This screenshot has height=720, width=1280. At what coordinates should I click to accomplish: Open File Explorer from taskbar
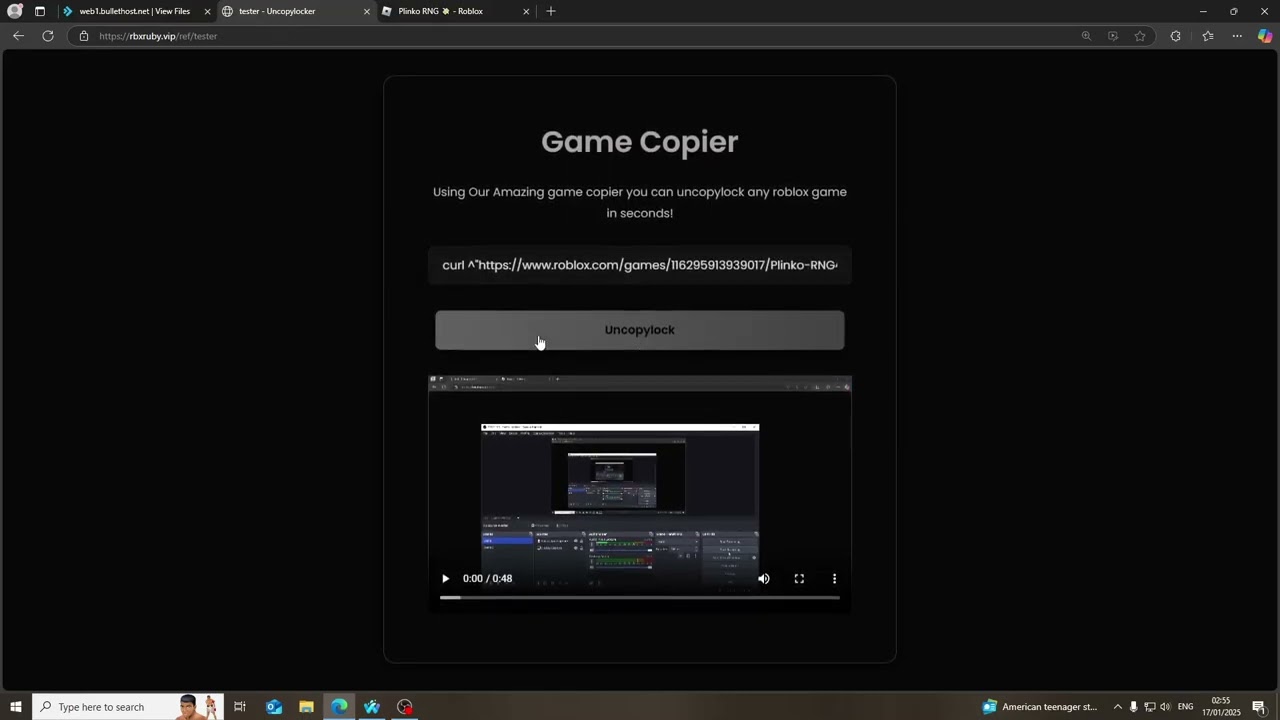307,707
